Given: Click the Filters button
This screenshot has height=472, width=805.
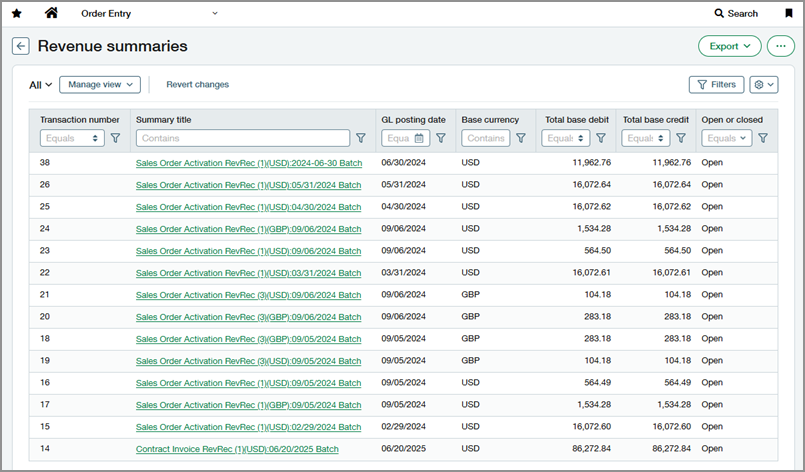Looking at the screenshot, I should coord(716,85).
